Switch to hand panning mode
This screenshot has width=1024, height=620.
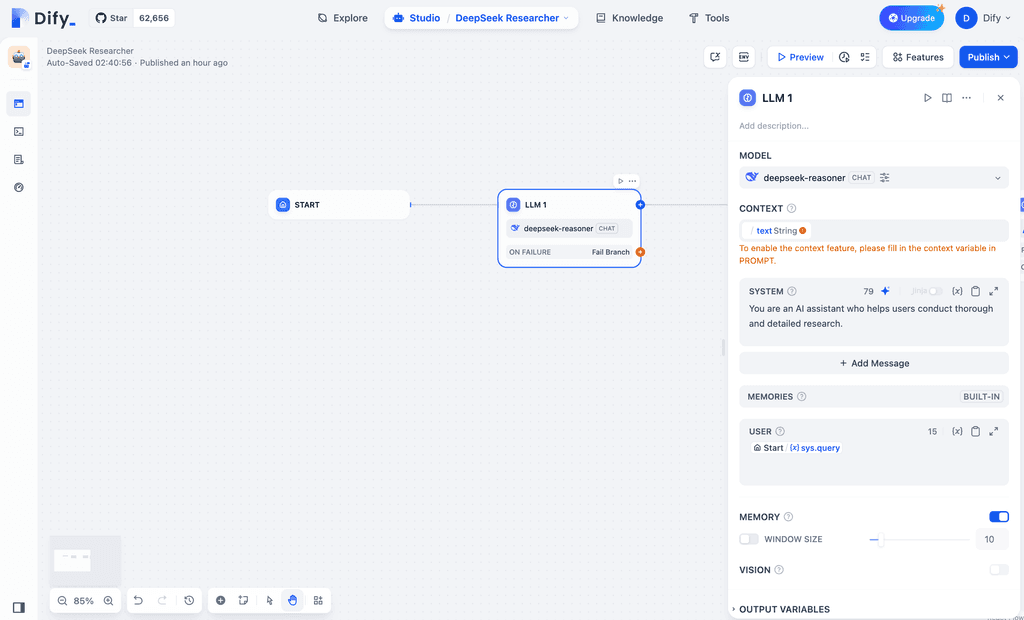[x=292, y=600]
